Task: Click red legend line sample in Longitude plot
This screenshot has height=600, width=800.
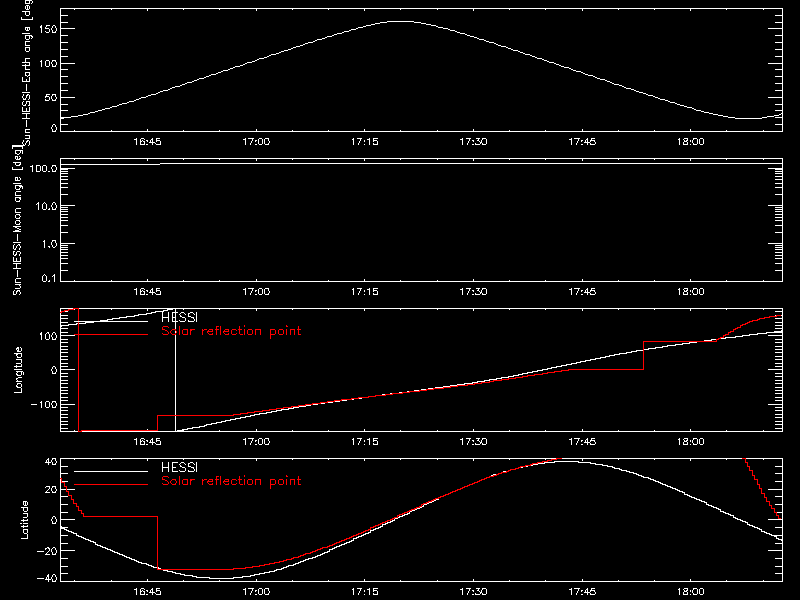Action: point(111,335)
